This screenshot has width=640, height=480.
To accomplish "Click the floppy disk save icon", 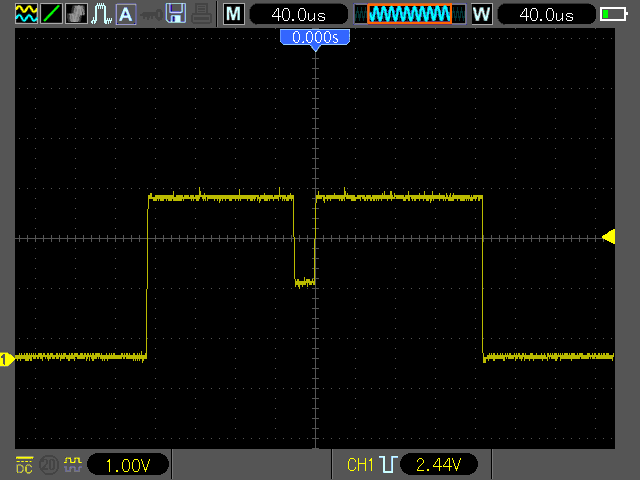I will pyautogui.click(x=176, y=13).
